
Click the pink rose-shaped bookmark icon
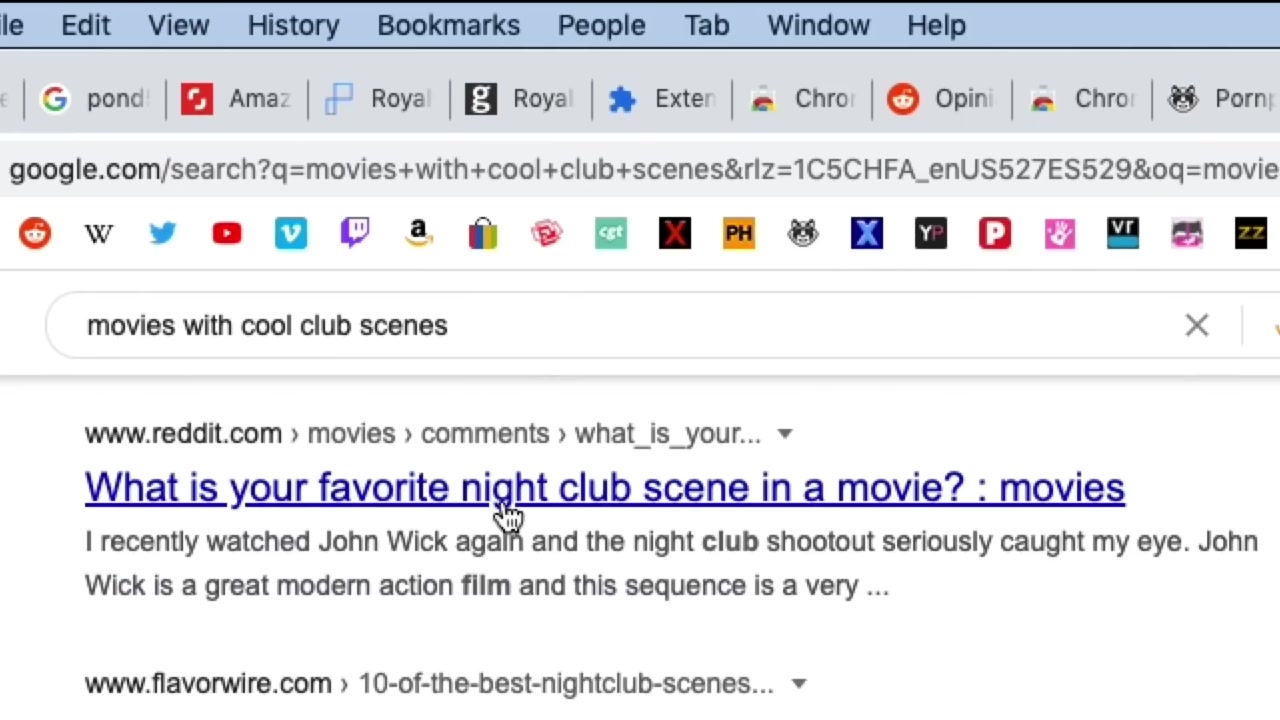click(547, 234)
